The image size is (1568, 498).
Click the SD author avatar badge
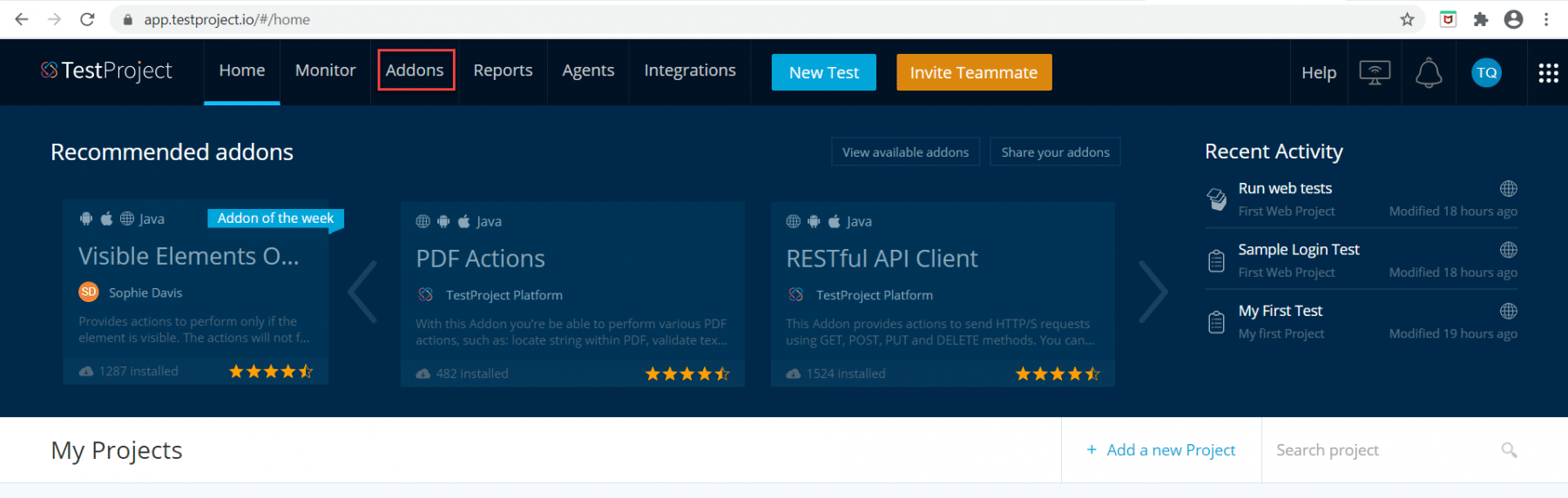[89, 293]
